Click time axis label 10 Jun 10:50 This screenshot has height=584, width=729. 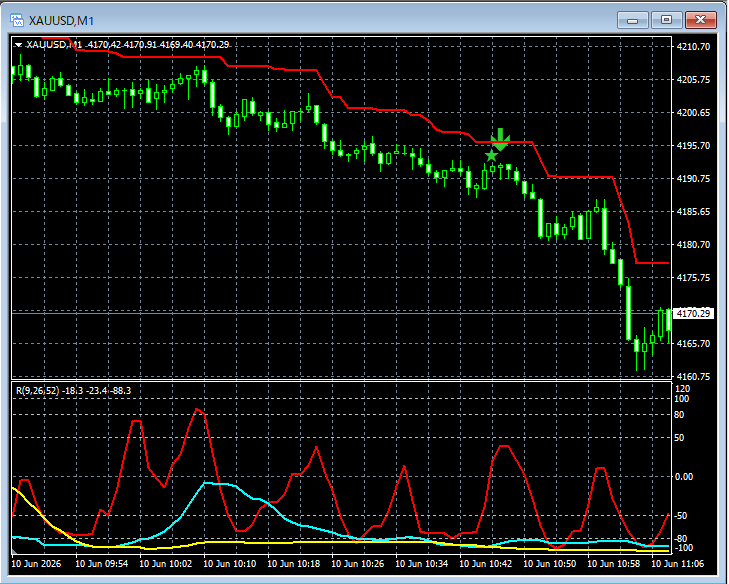tap(550, 564)
